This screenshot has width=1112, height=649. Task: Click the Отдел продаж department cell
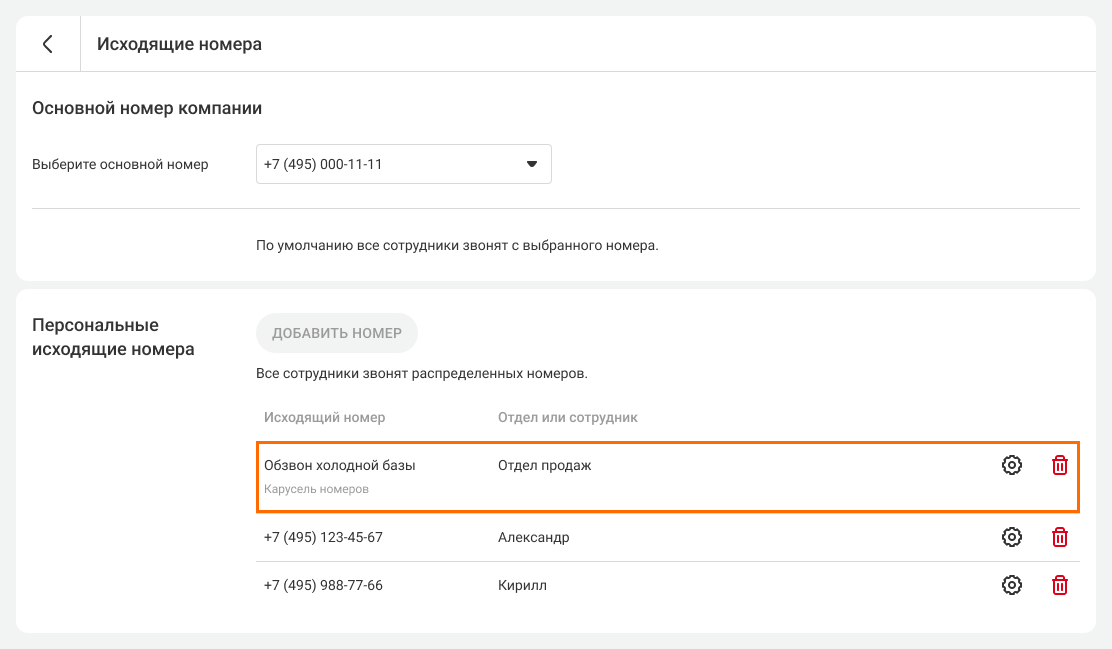pos(544,465)
